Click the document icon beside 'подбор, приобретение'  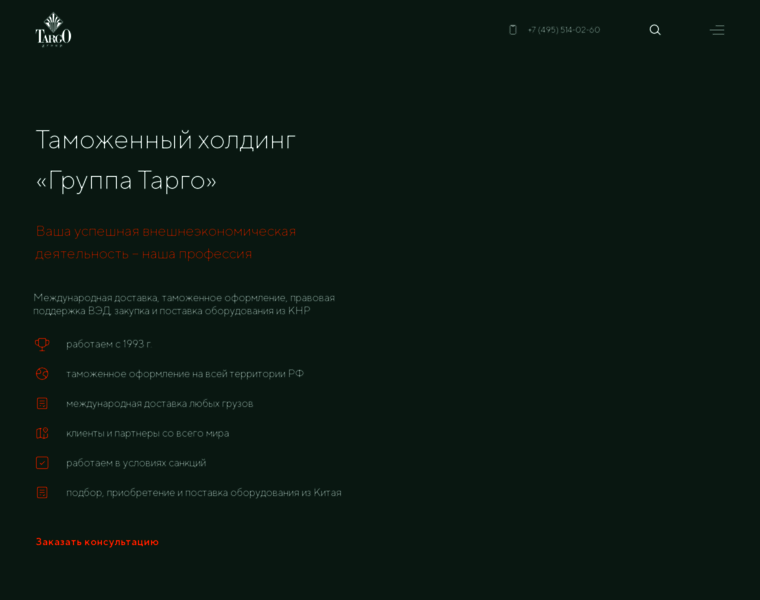point(42,492)
